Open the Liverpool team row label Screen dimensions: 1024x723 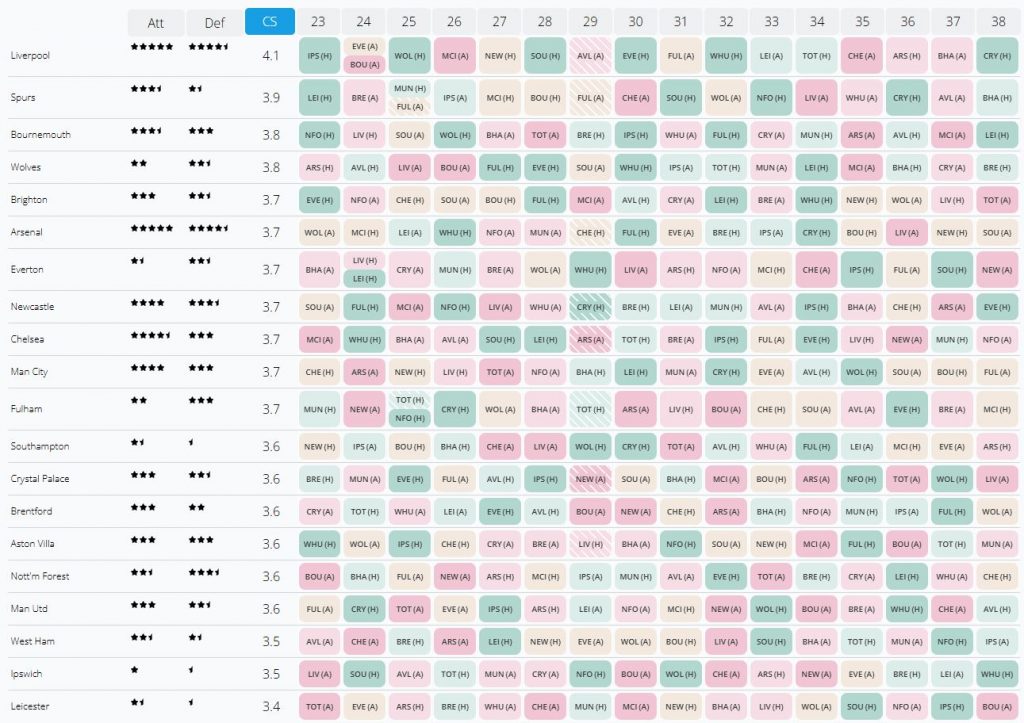click(x=30, y=56)
